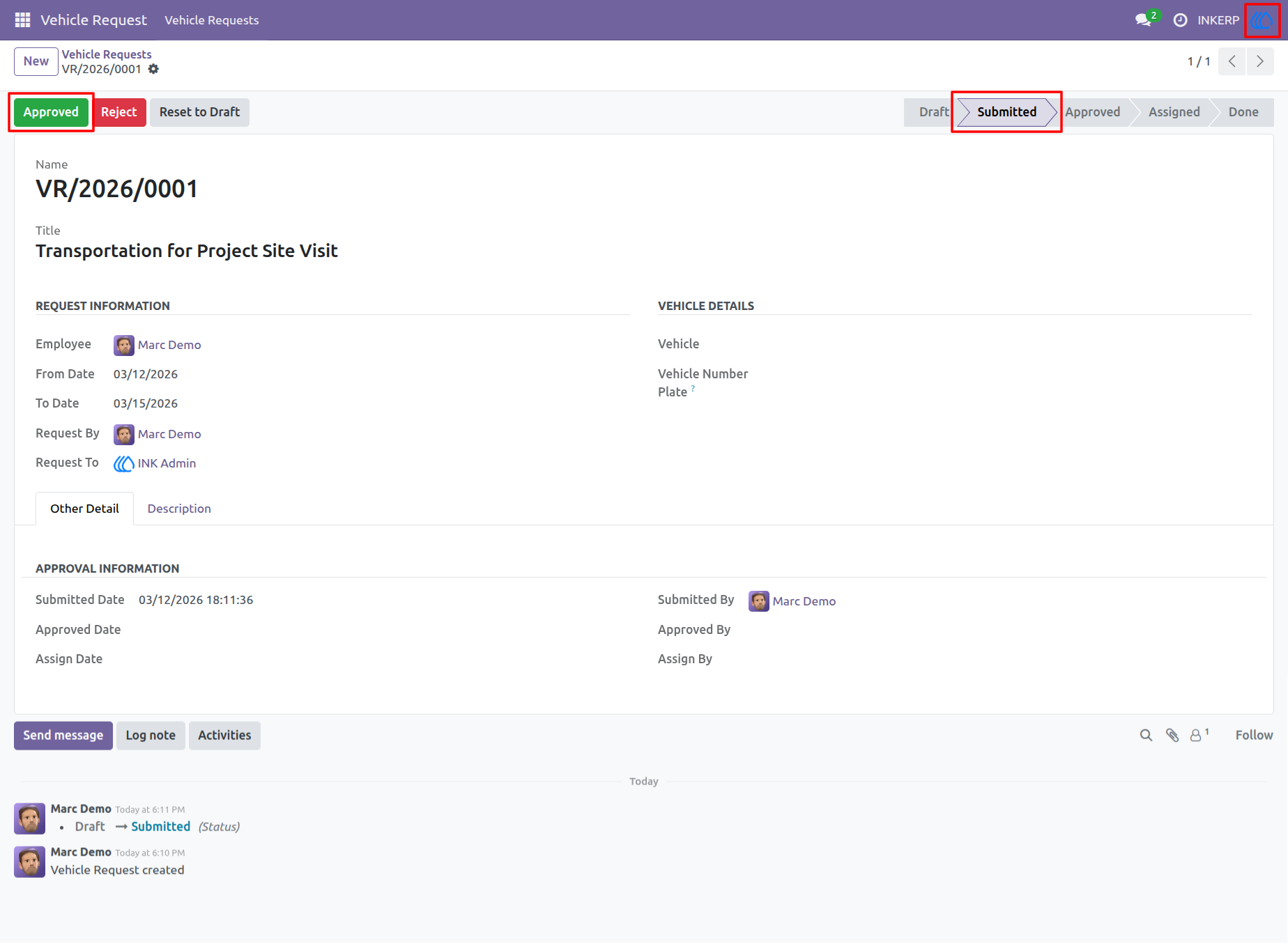Click Marc Demo avatar in Request By

click(124, 434)
